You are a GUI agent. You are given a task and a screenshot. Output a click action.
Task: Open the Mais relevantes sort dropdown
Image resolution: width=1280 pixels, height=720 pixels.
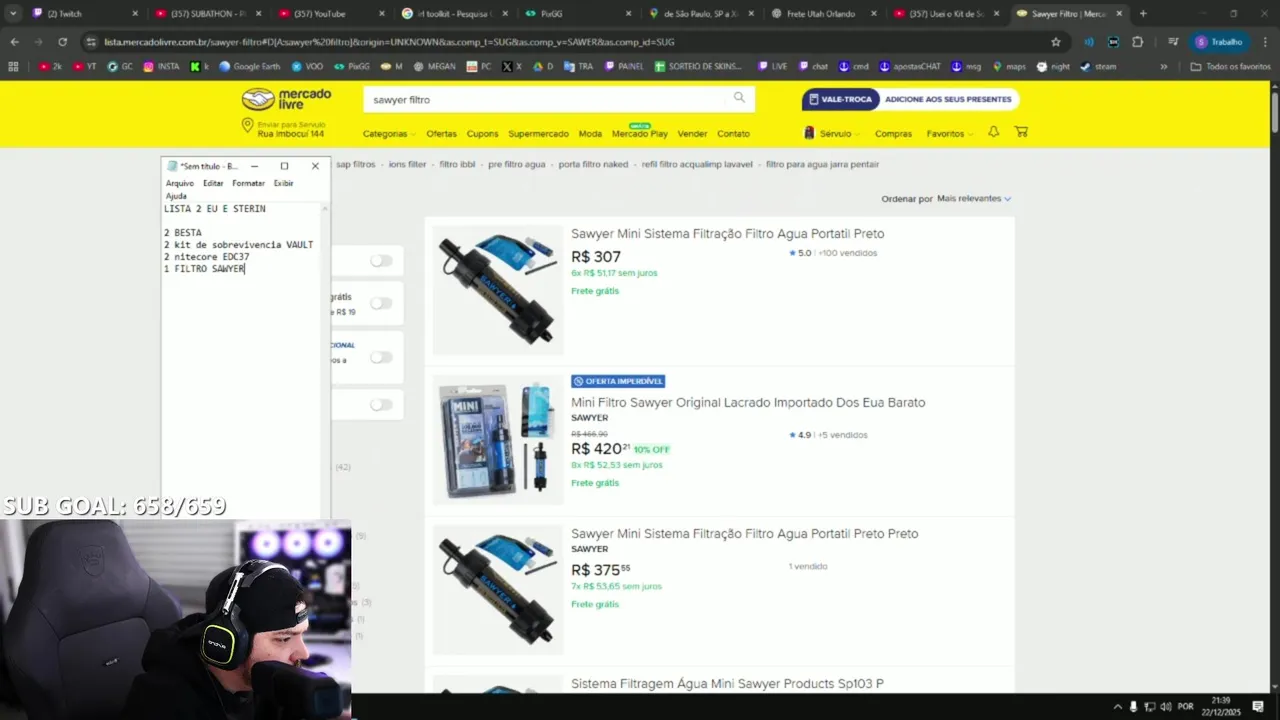[974, 198]
